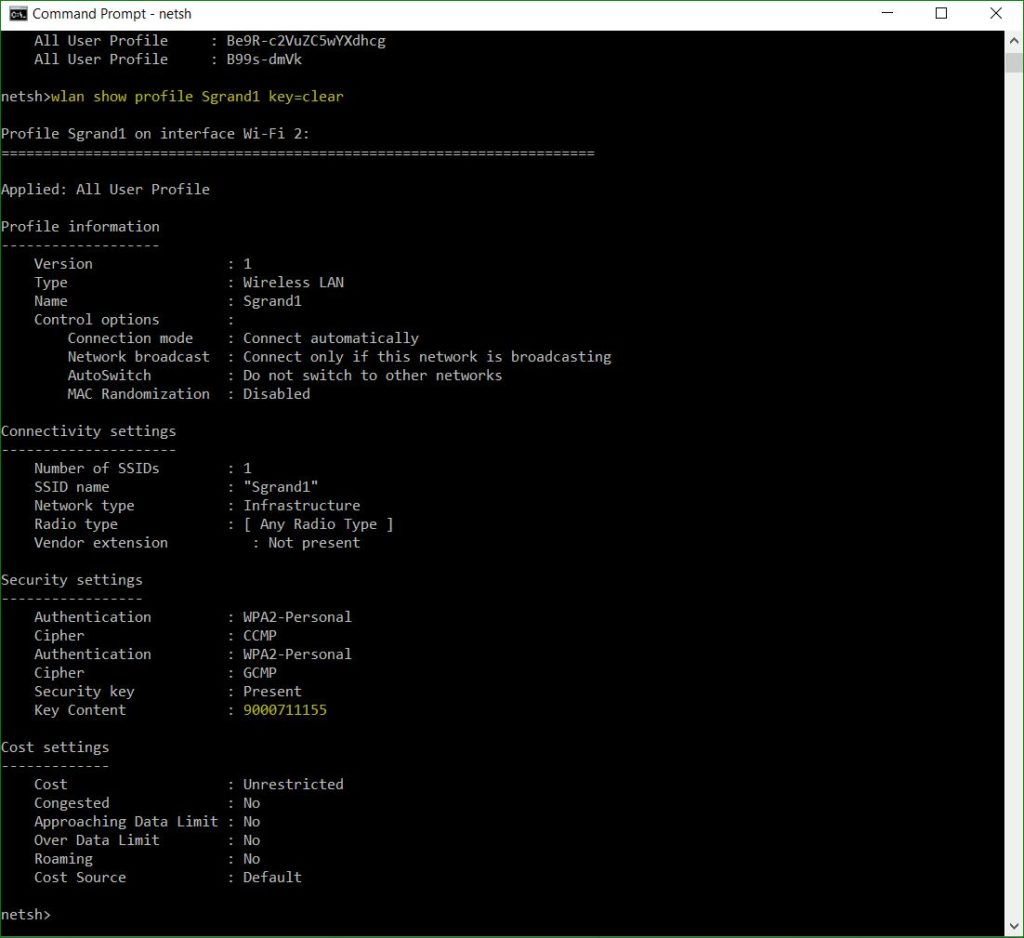1024x938 pixels.
Task: Click the empty vertical scrollbar track
Action: pos(1013,500)
